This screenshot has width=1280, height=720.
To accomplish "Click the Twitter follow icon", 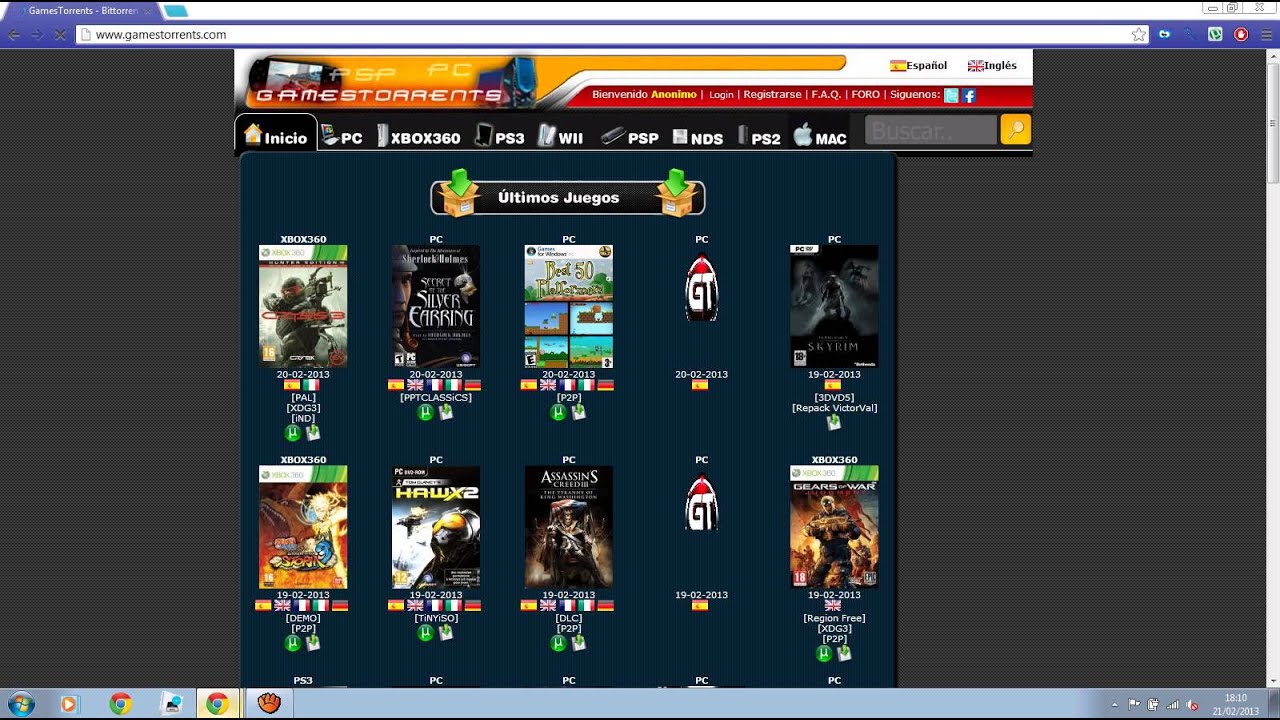I will pyautogui.click(x=951, y=96).
